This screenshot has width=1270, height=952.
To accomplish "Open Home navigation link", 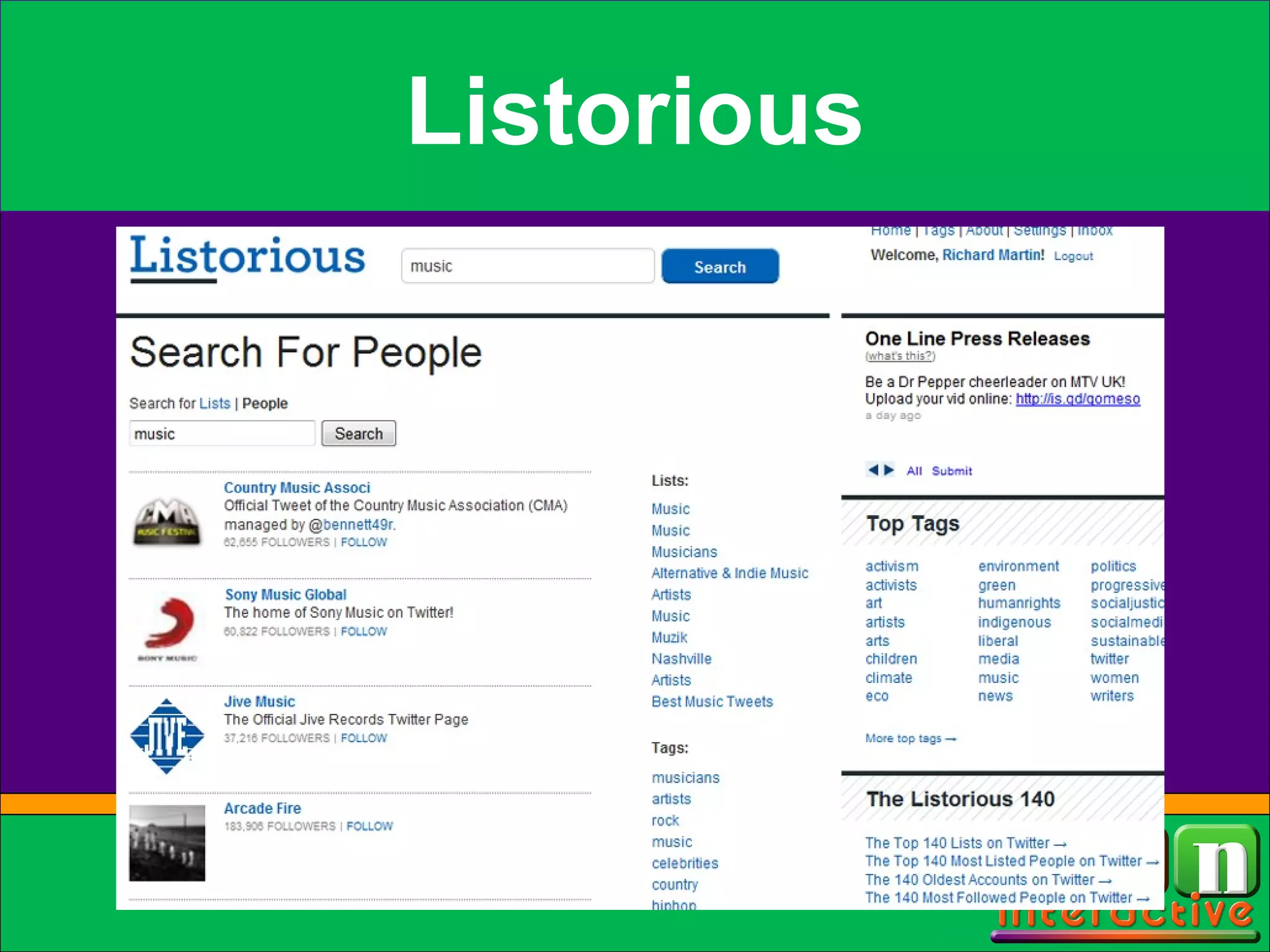I will pos(890,231).
